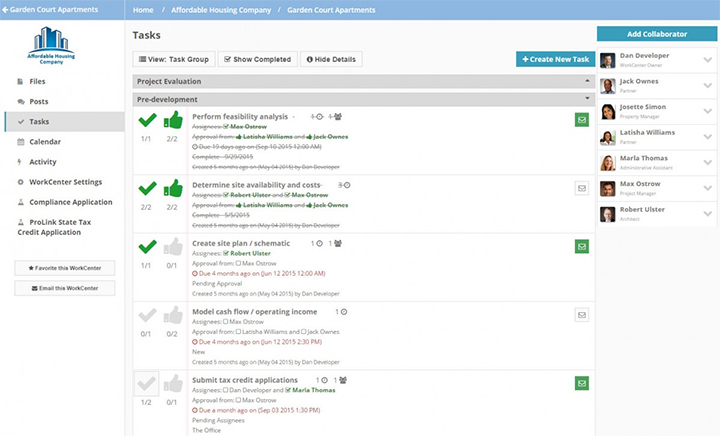Check the Submit tax credit applications completion box
Image resolution: width=720 pixels, height=436 pixels.
146,383
